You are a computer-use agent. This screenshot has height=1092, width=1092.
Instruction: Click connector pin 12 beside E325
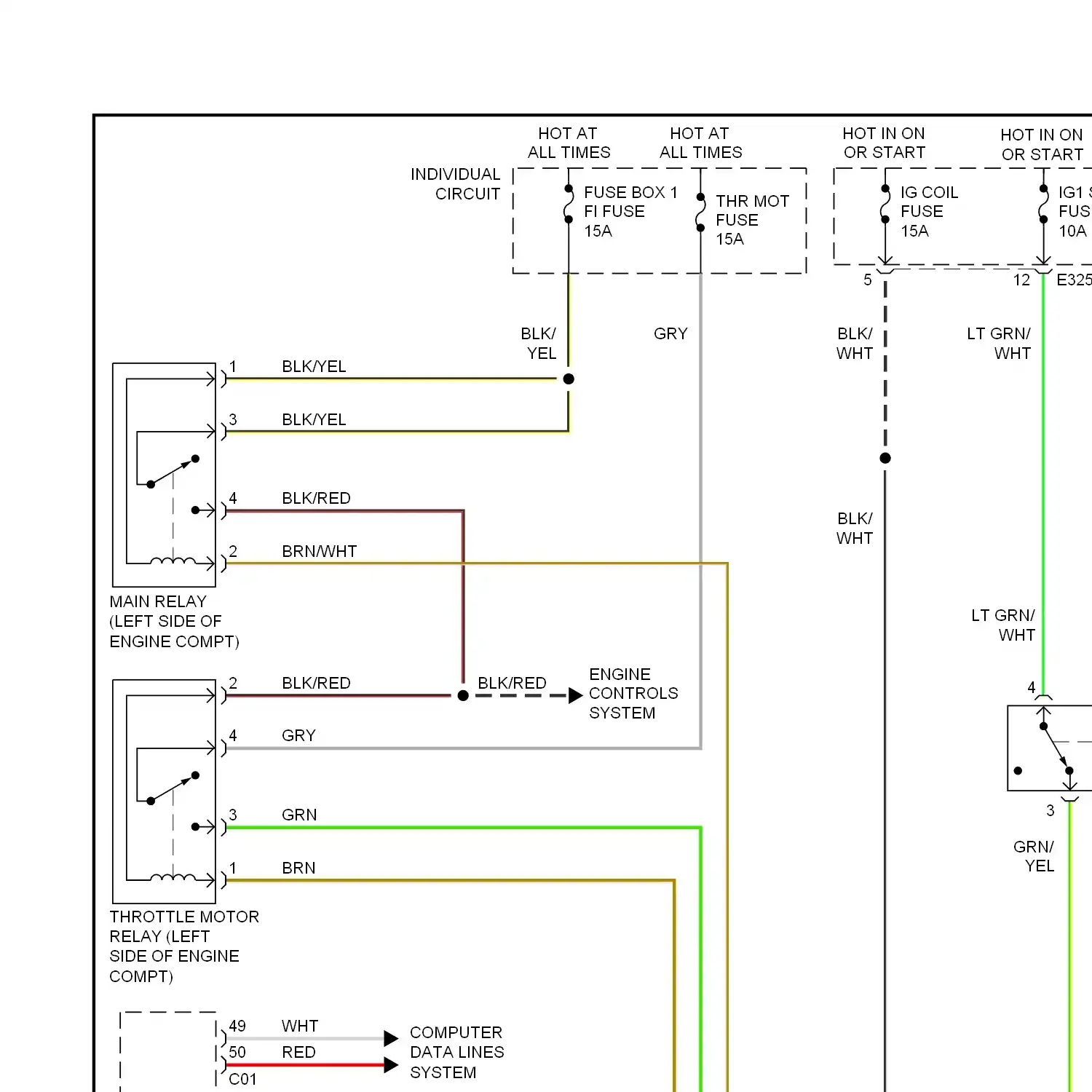point(1021,280)
